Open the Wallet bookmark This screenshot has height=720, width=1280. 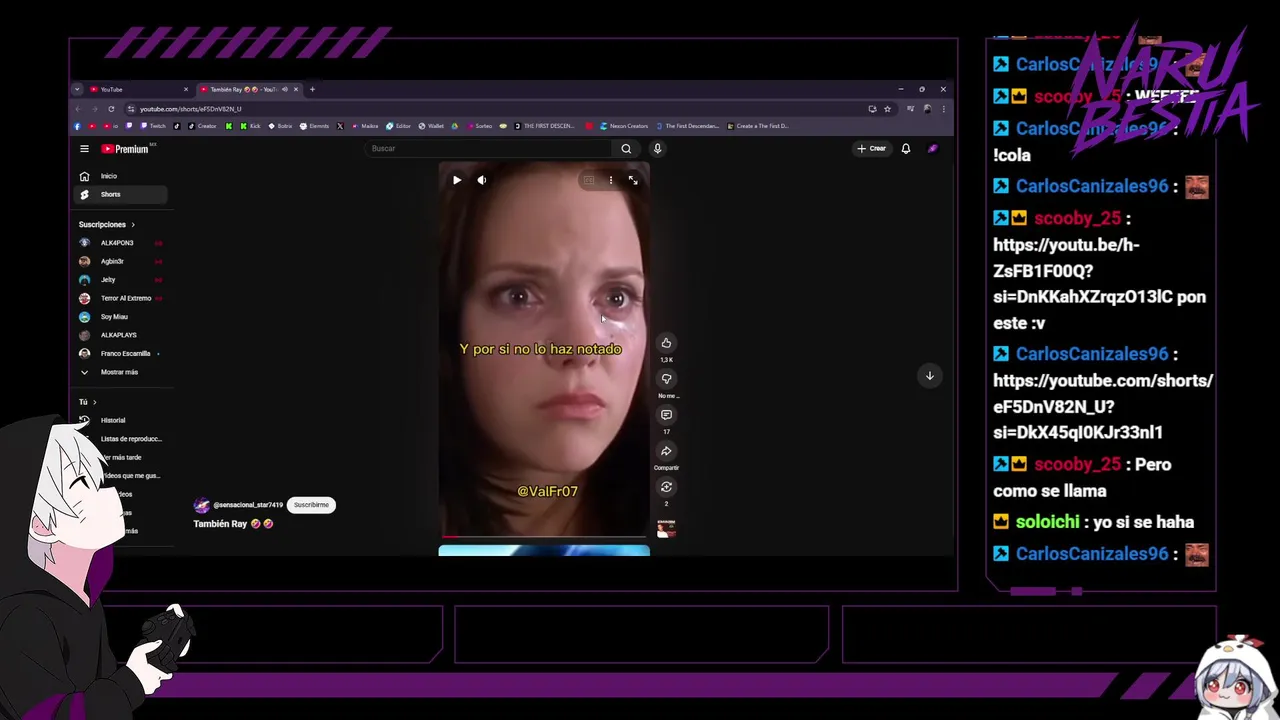point(431,126)
